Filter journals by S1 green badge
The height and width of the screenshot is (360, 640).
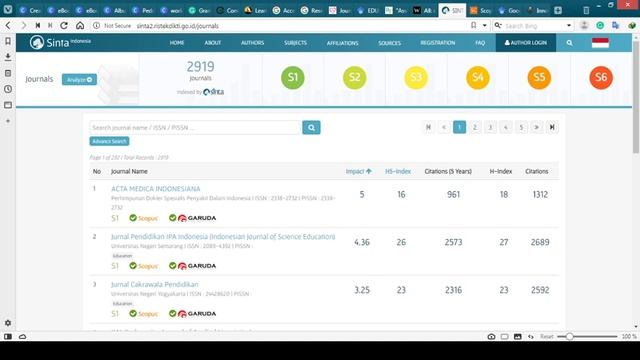pyautogui.click(x=293, y=78)
